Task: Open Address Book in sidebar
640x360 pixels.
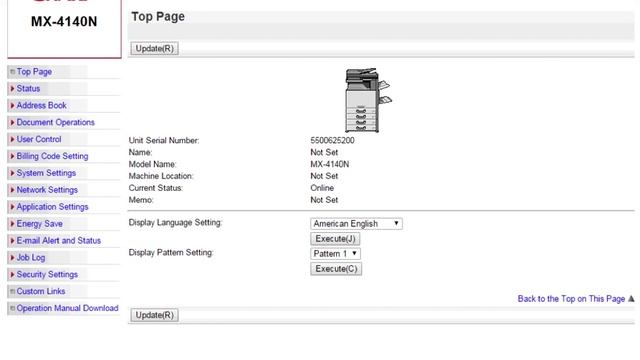Action: click(42, 105)
